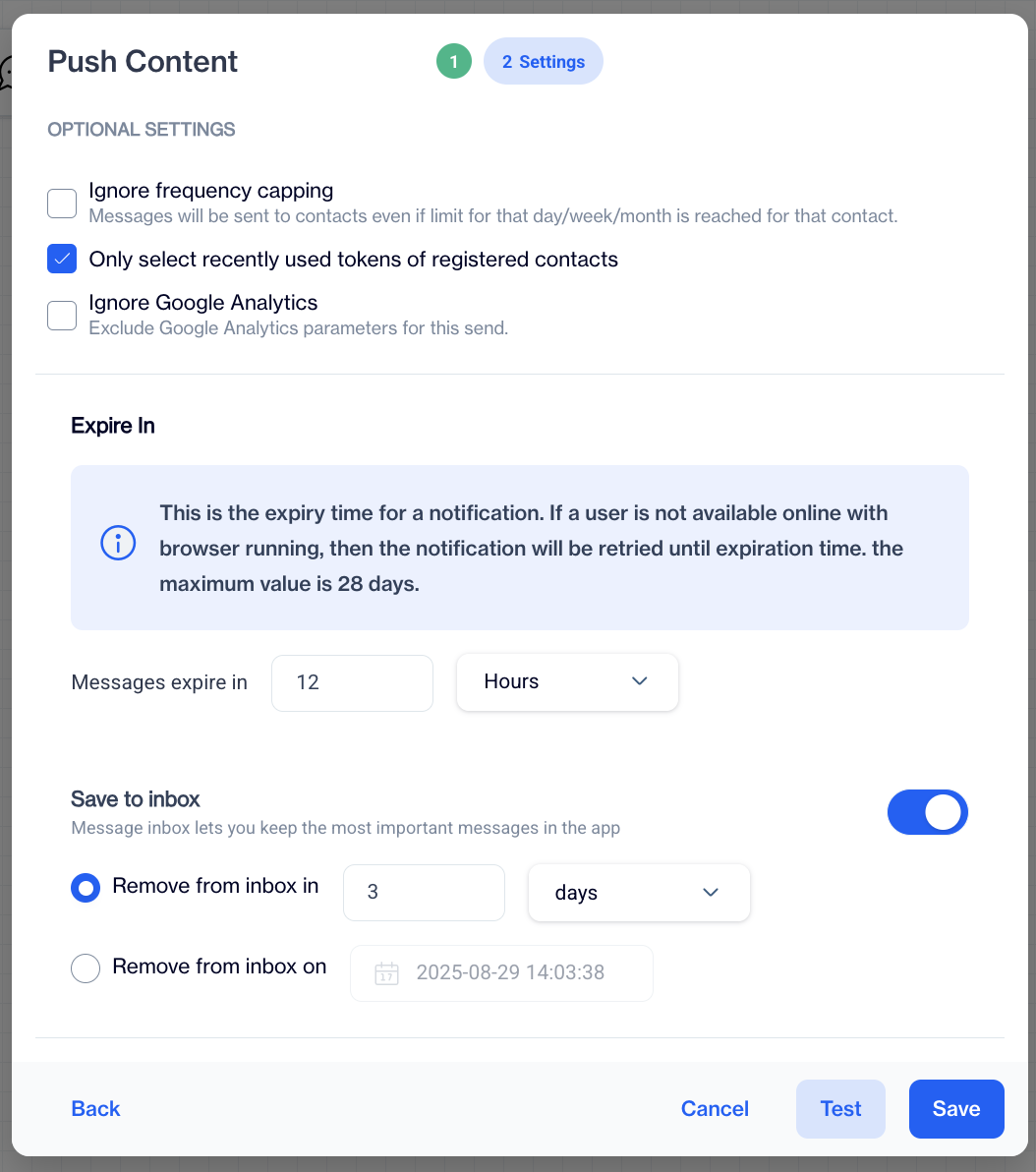The image size is (1036, 1172).
Task: Click the Hours dropdown chevron arrow
Action: click(x=640, y=681)
